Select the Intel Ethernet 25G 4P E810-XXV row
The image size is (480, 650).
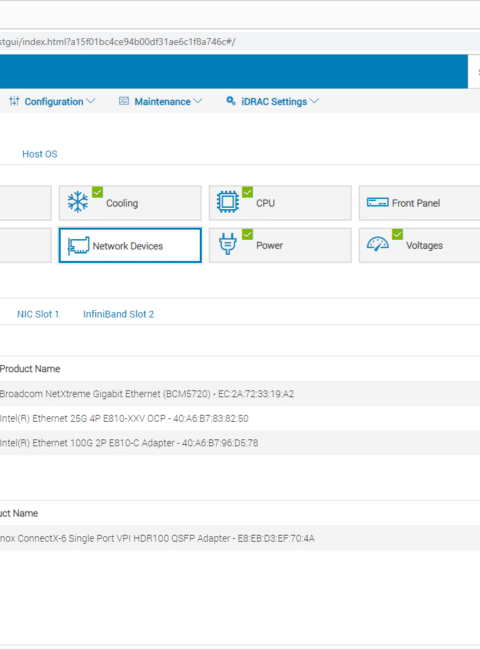click(240, 418)
